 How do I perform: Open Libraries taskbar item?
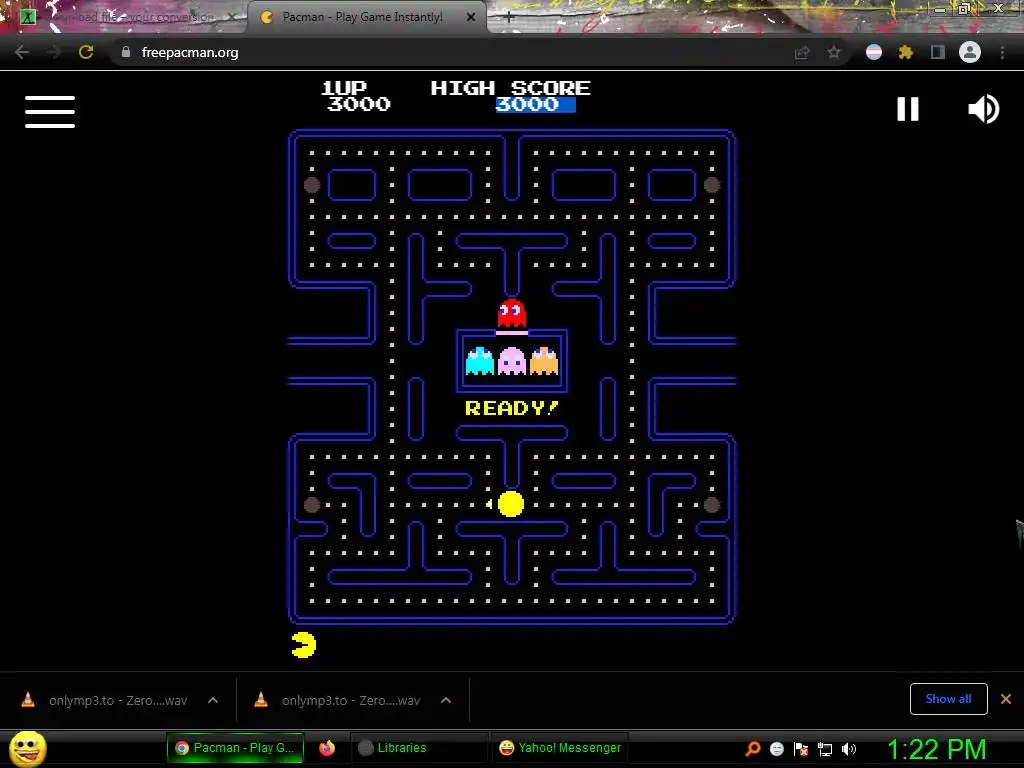pyautogui.click(x=418, y=748)
